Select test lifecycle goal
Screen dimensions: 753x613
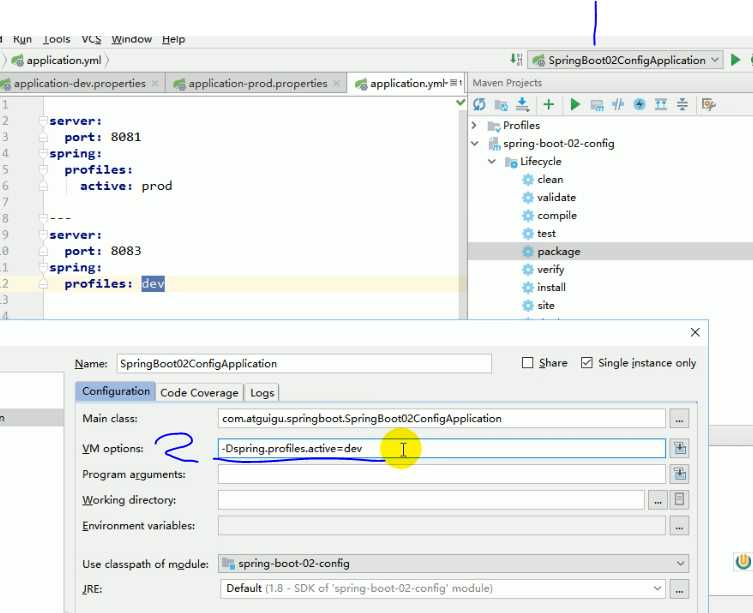[x=546, y=233]
